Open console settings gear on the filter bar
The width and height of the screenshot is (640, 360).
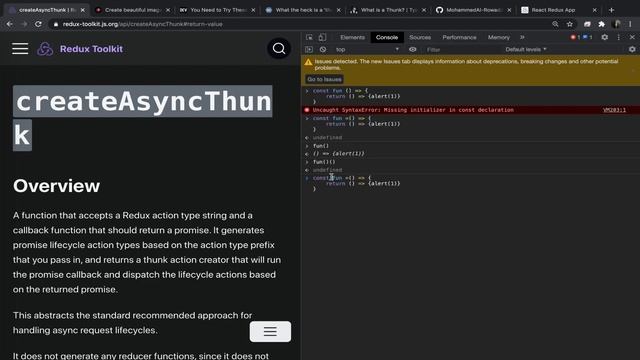click(632, 49)
